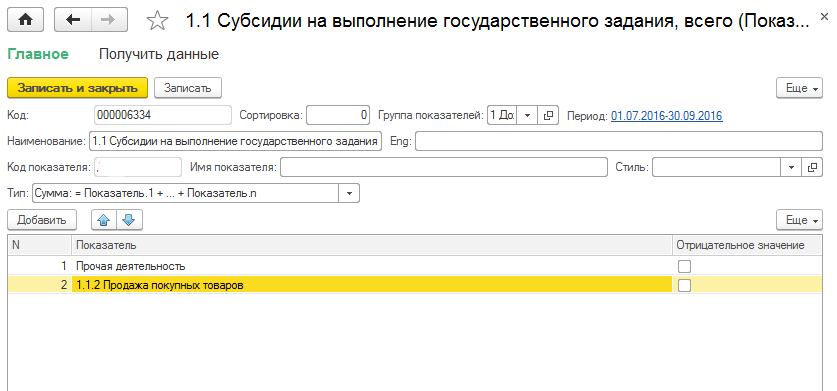Toggle negative value for Продажа покупных товаров

tap(684, 285)
